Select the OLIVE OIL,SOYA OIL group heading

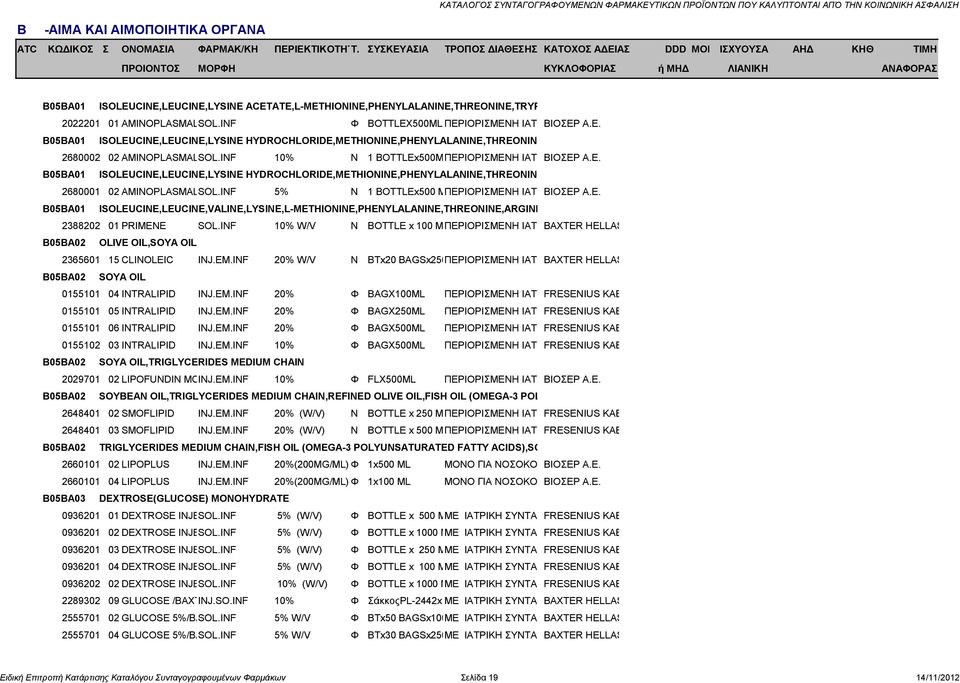(x=148, y=243)
